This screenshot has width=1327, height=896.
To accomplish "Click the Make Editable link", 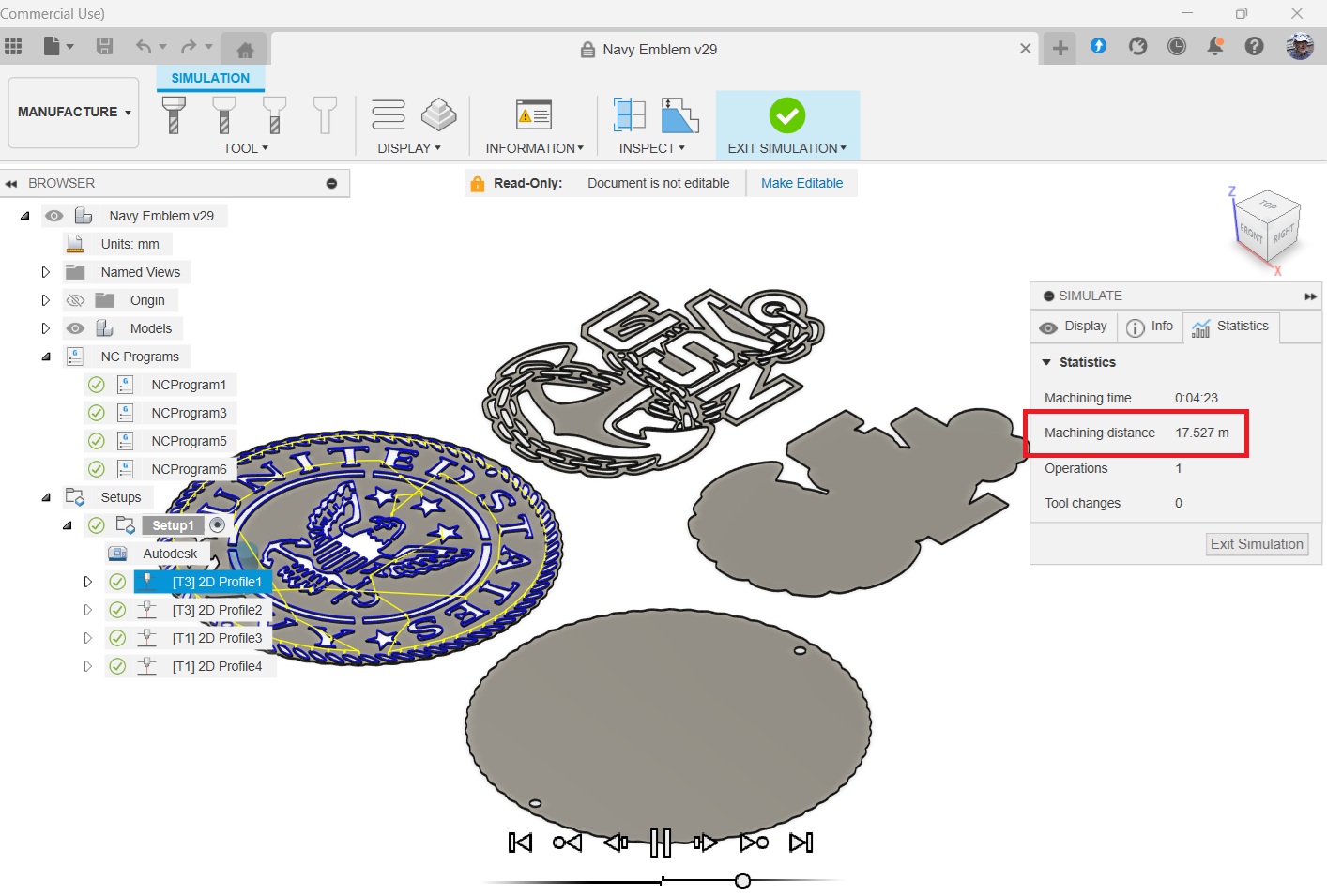I will tap(801, 183).
